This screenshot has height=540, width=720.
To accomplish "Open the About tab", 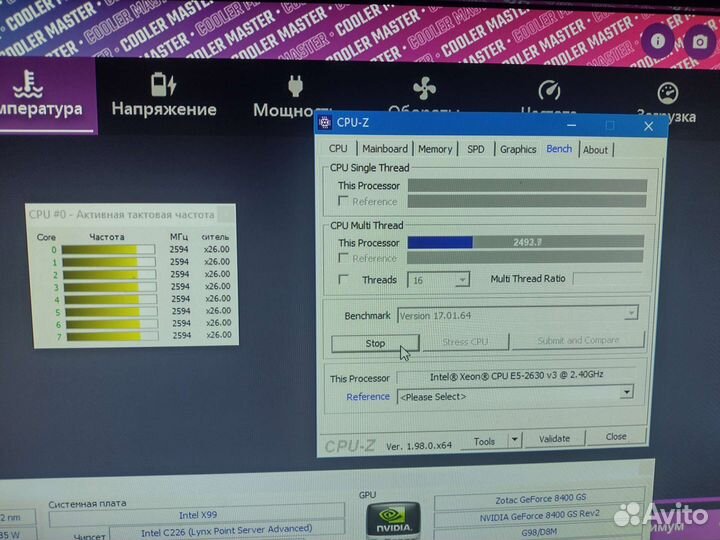I will click(x=595, y=150).
